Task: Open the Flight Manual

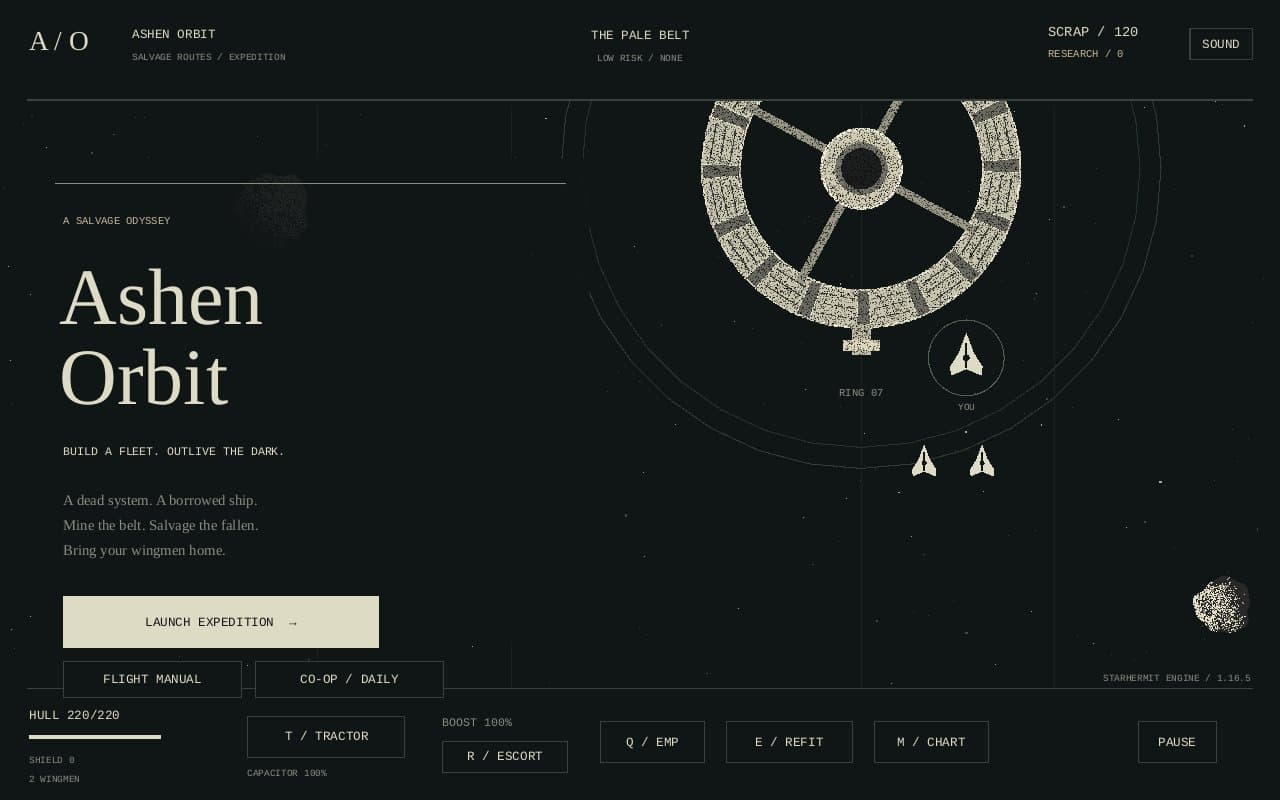Action: [x=152, y=679]
